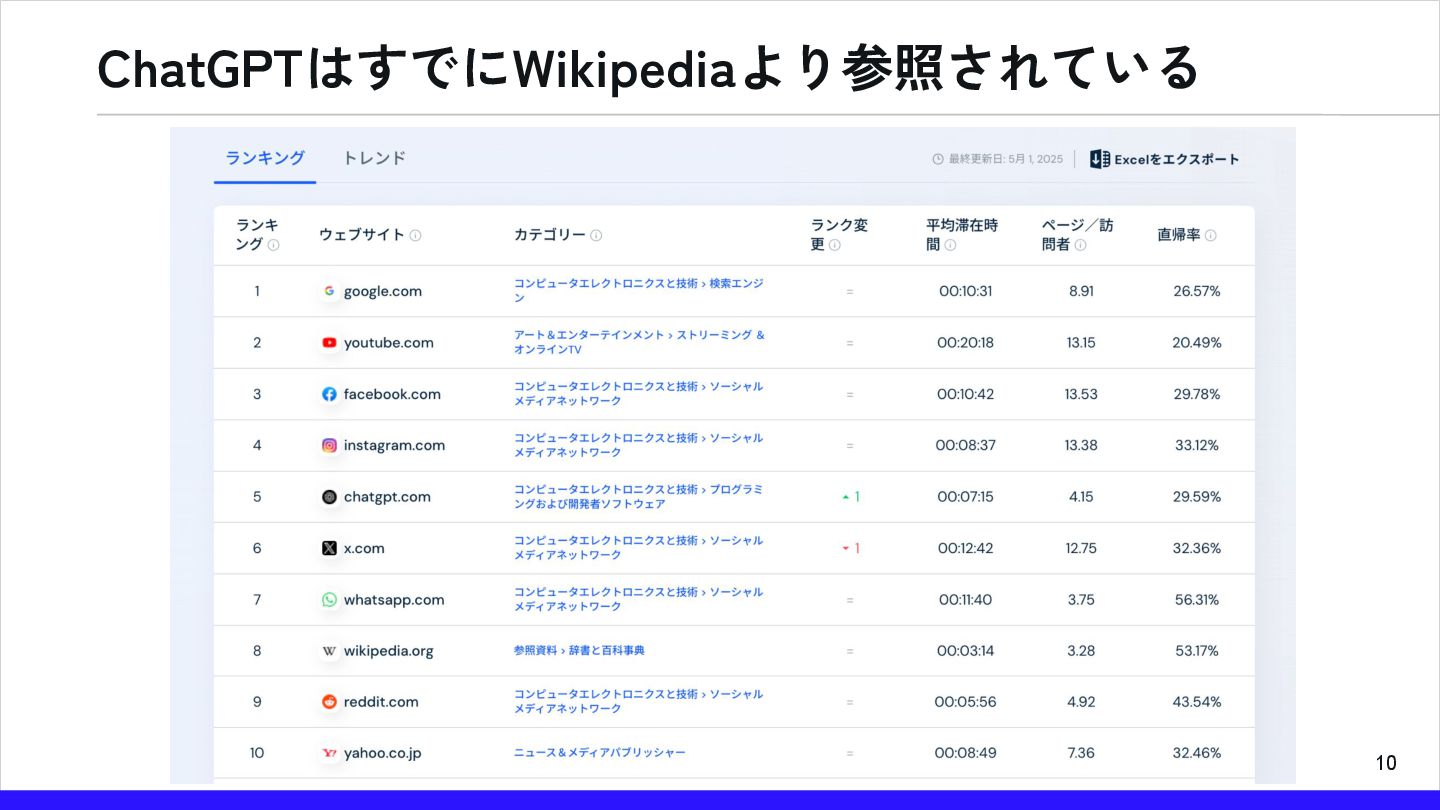This screenshot has height=810, width=1440.
Task: Click the slide page number 10
Action: click(1386, 764)
